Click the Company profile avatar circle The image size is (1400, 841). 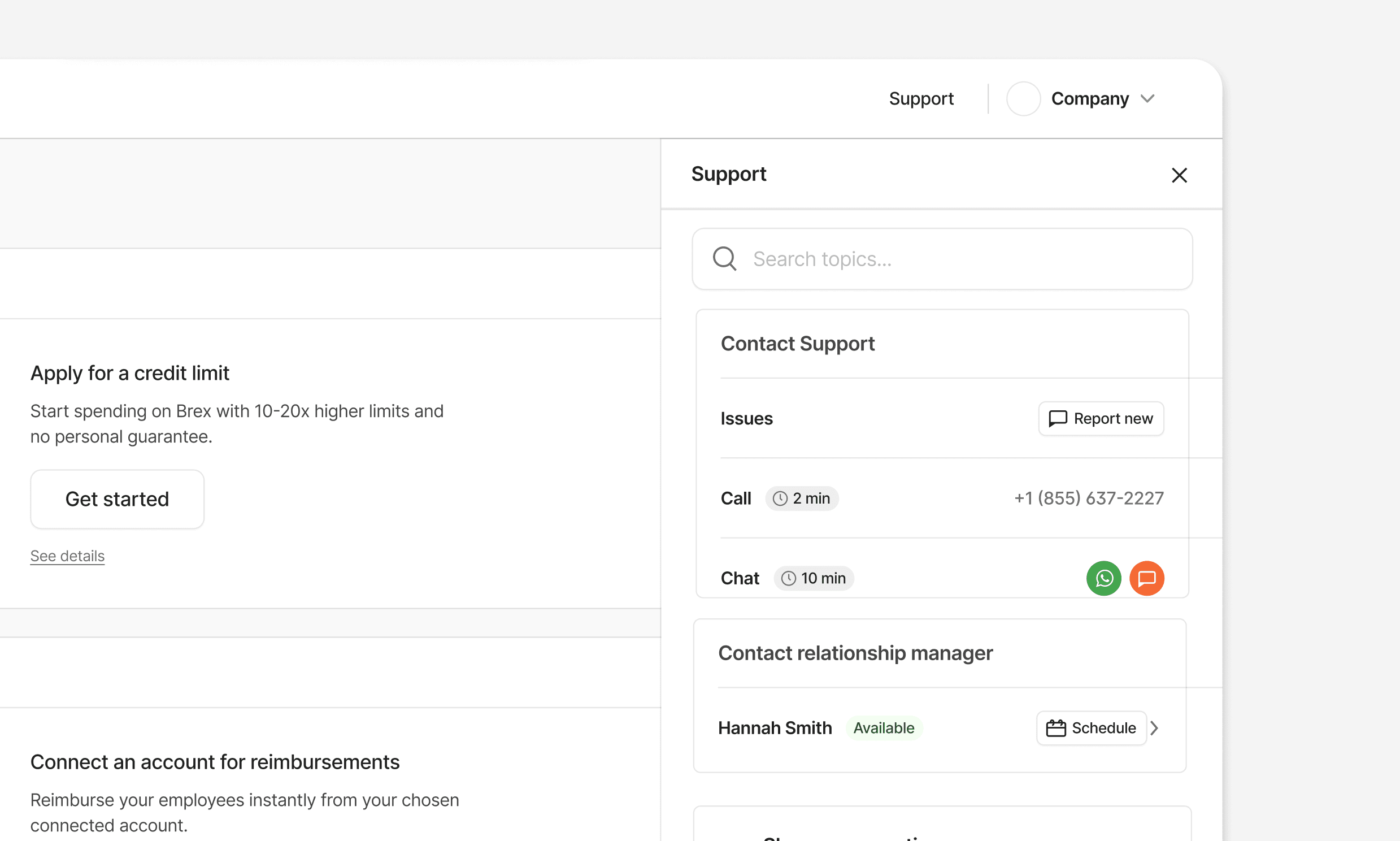coord(1023,98)
